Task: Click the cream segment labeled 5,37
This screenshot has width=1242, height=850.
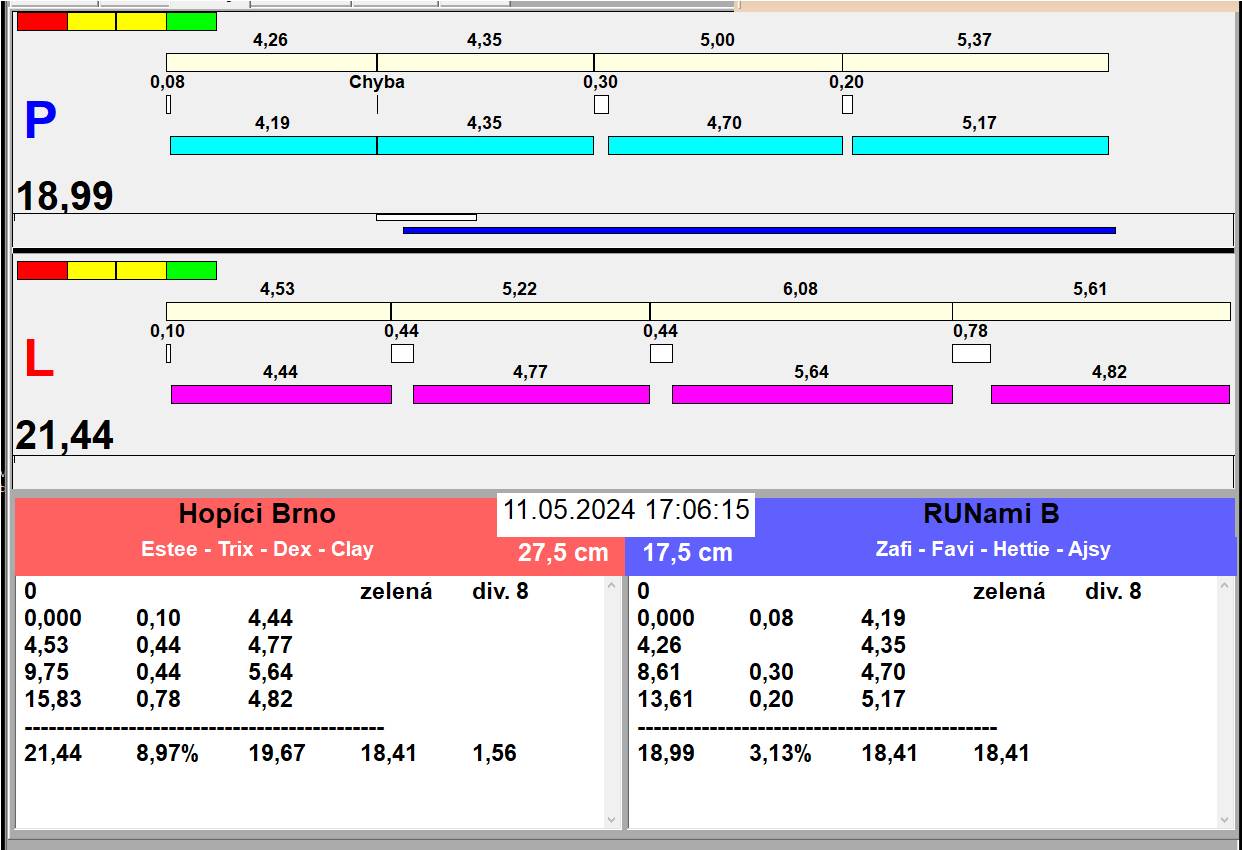Action: click(x=975, y=62)
